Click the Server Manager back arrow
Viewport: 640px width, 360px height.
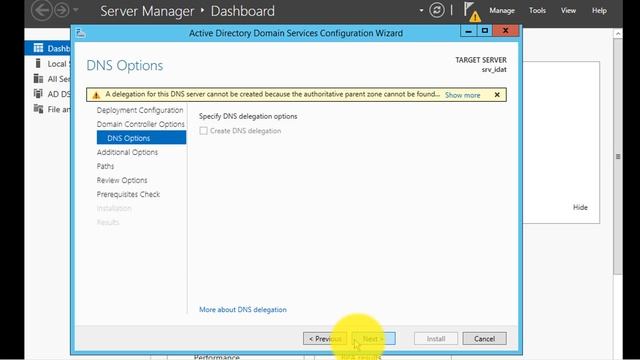(x=41, y=10)
